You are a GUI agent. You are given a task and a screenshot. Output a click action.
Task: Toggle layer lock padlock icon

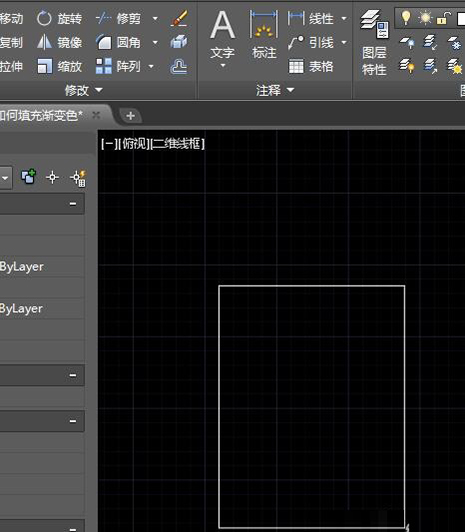[444, 18]
